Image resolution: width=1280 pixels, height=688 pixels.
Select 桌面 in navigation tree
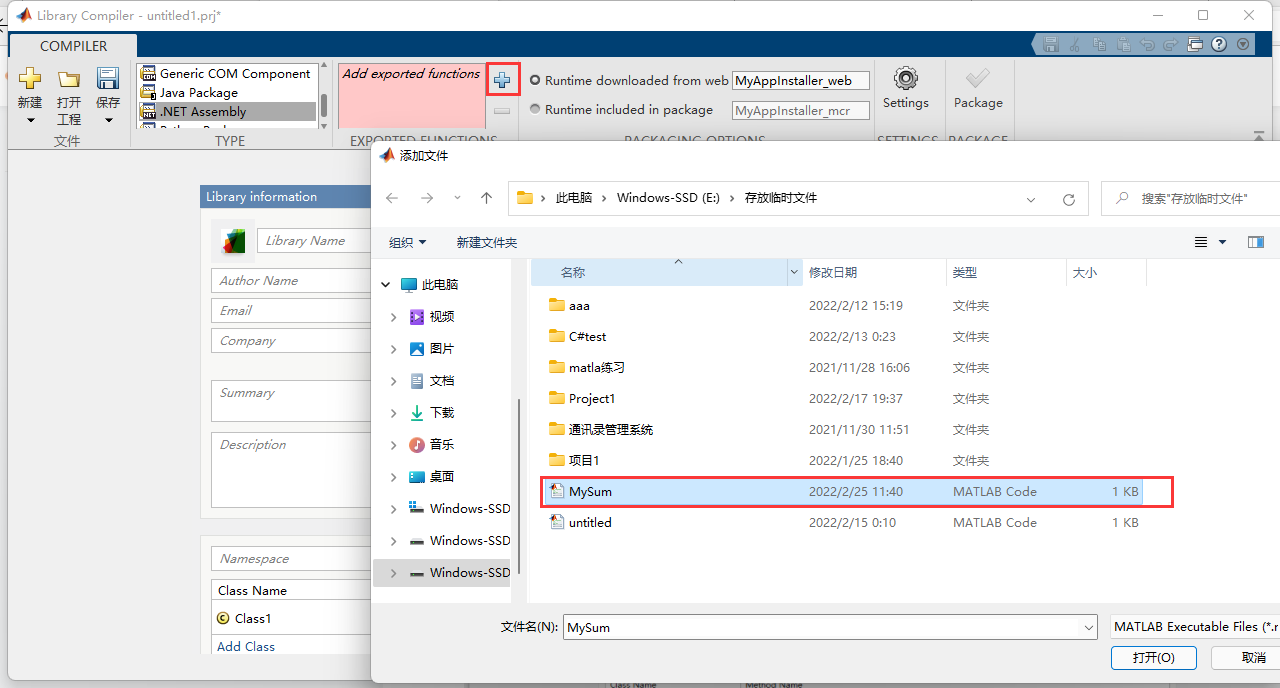point(442,477)
